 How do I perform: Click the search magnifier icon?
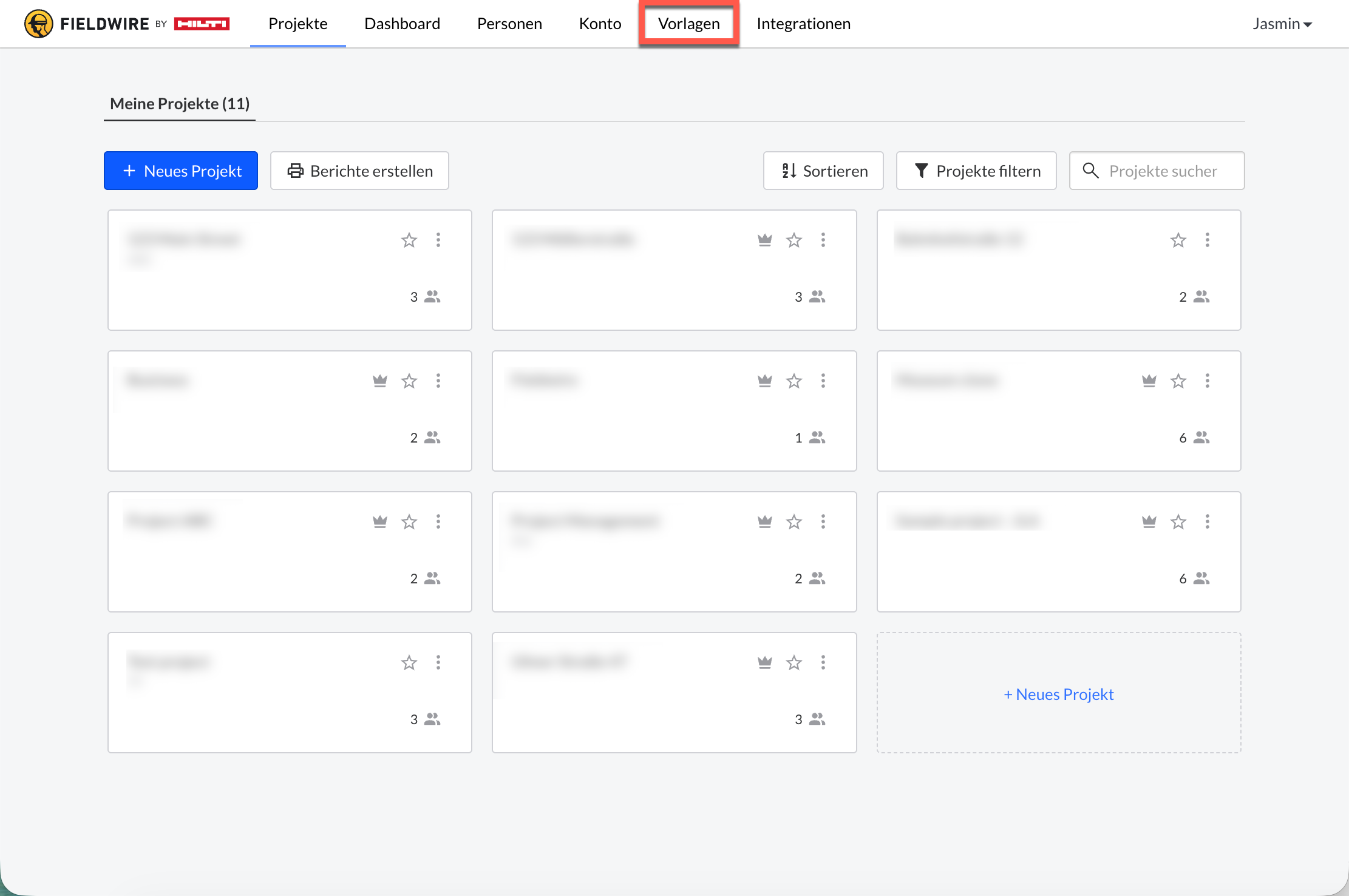(x=1090, y=171)
